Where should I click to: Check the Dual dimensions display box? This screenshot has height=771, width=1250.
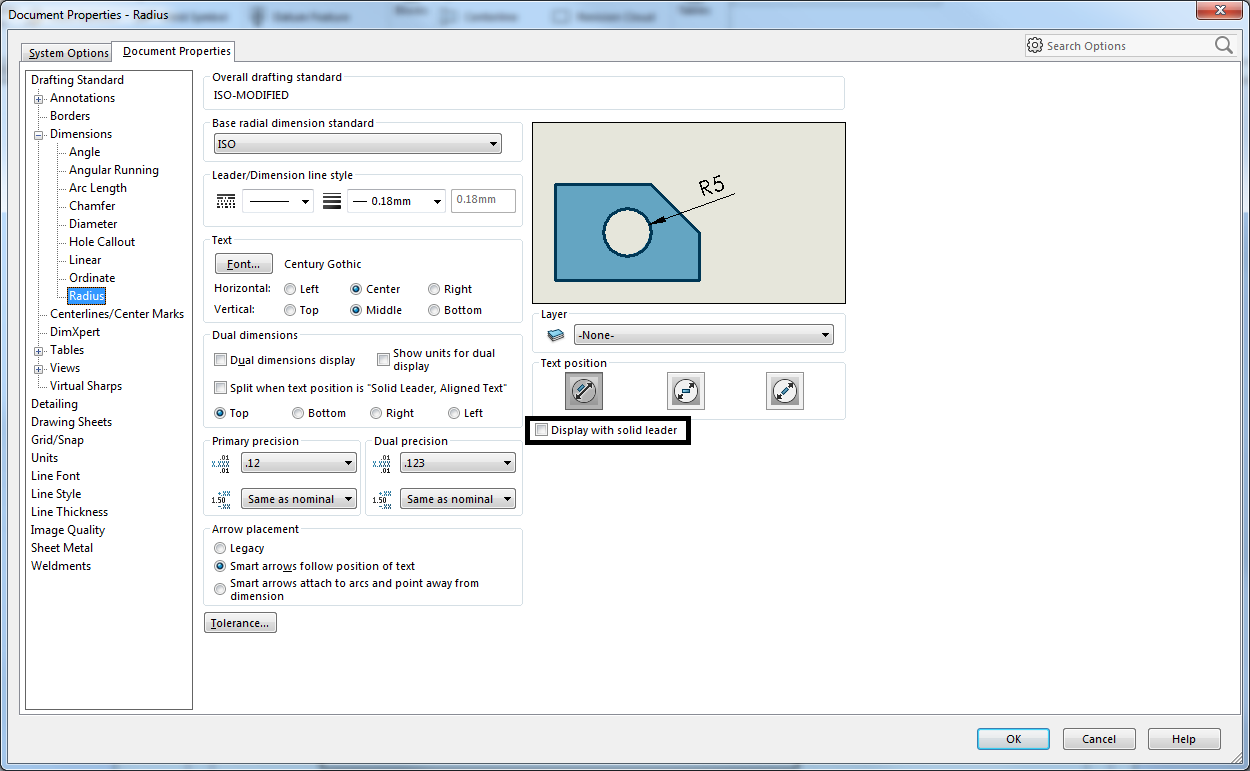tap(221, 360)
